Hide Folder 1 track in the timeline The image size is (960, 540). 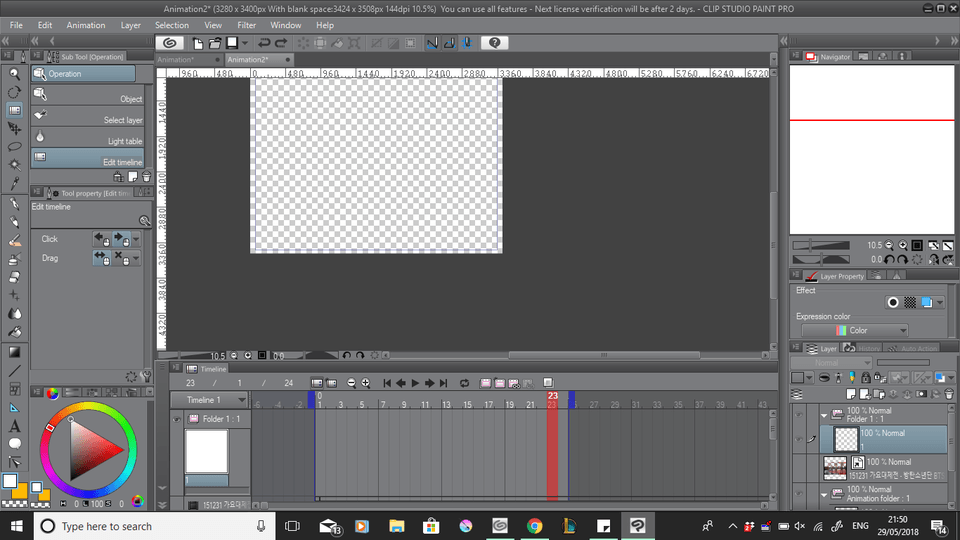pos(178,419)
